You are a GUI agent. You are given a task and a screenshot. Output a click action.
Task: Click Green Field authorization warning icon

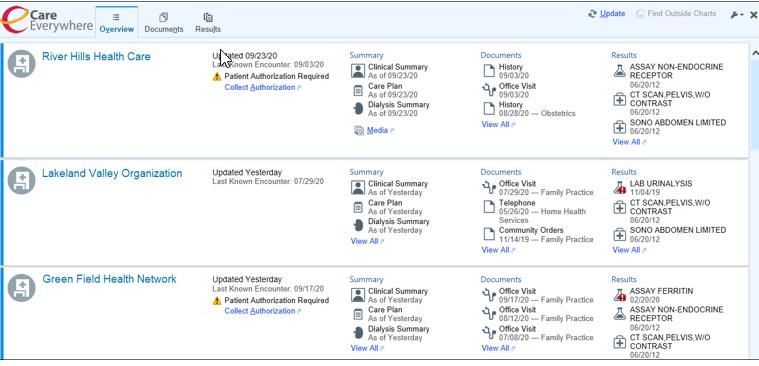(217, 301)
